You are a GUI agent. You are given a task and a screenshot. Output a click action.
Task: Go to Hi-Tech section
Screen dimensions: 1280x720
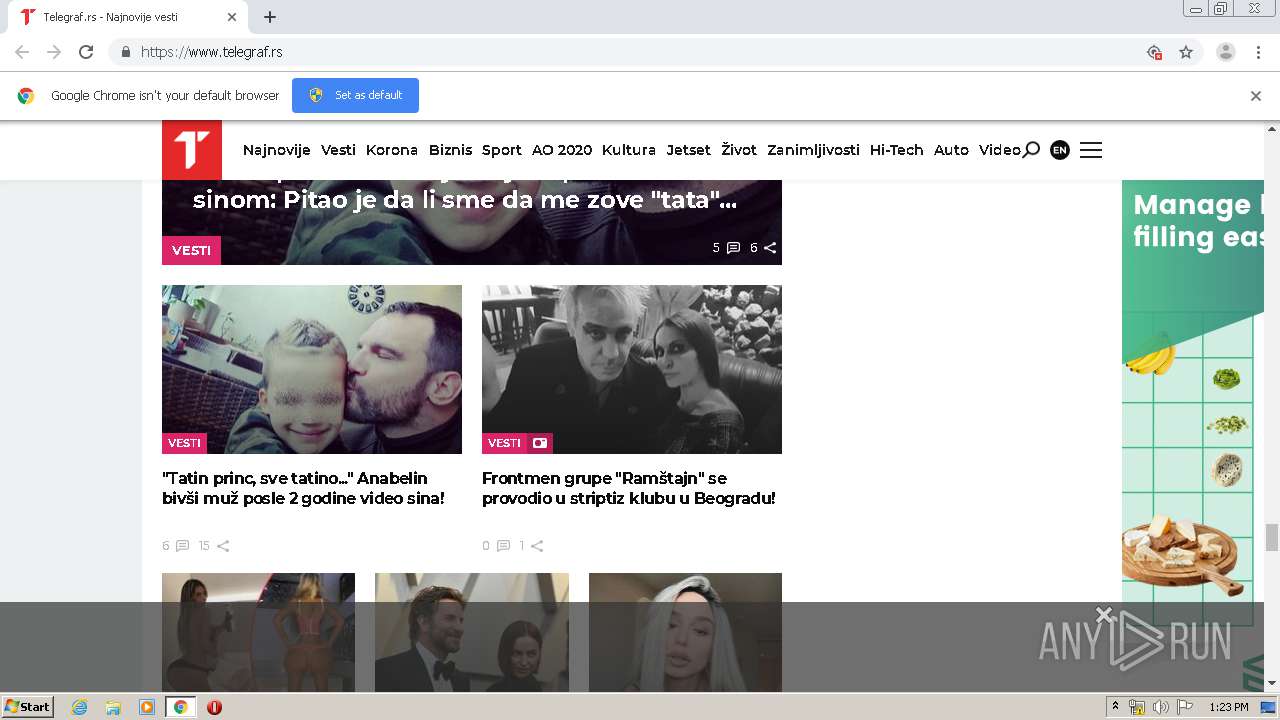[x=897, y=150]
